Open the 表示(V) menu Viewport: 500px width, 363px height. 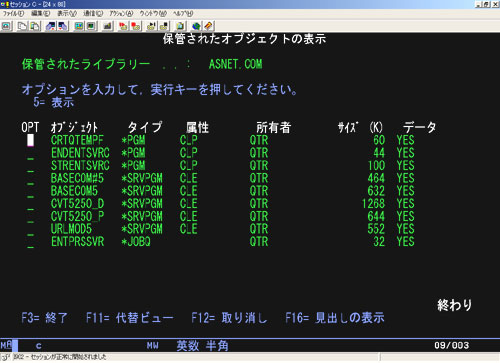point(67,14)
